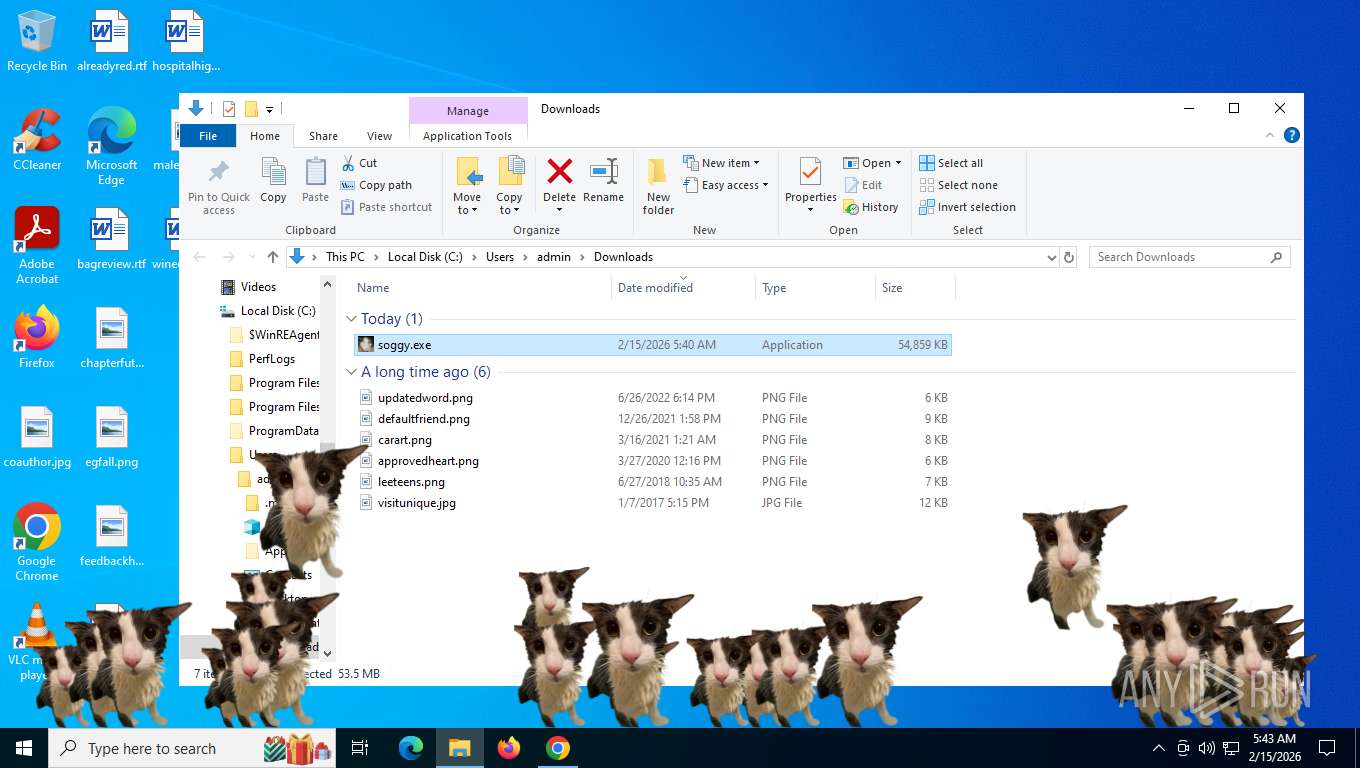The width and height of the screenshot is (1360, 768).
Task: Click Manage contextual tab
Action: 468,111
